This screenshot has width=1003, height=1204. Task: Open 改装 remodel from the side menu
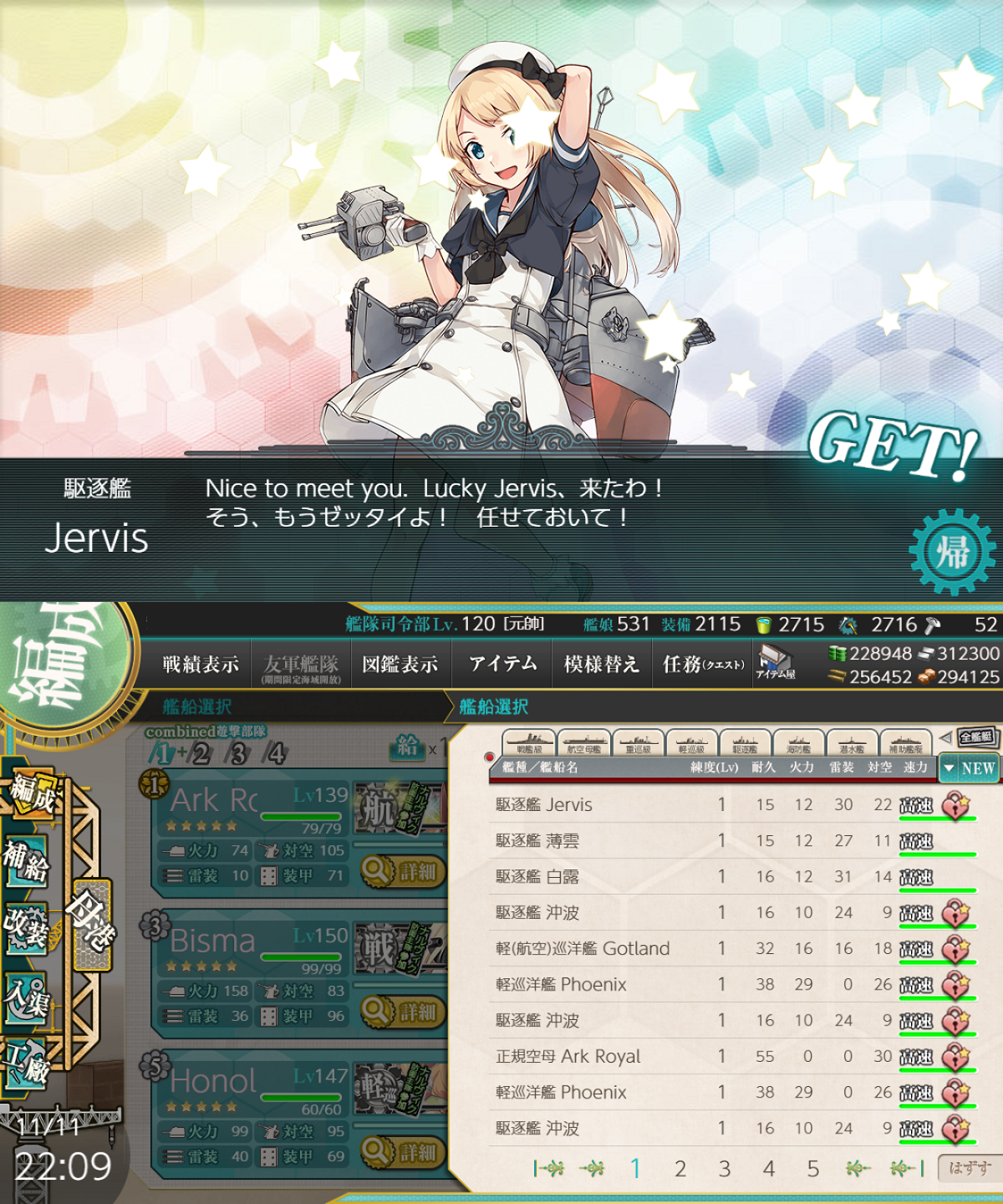(26, 928)
